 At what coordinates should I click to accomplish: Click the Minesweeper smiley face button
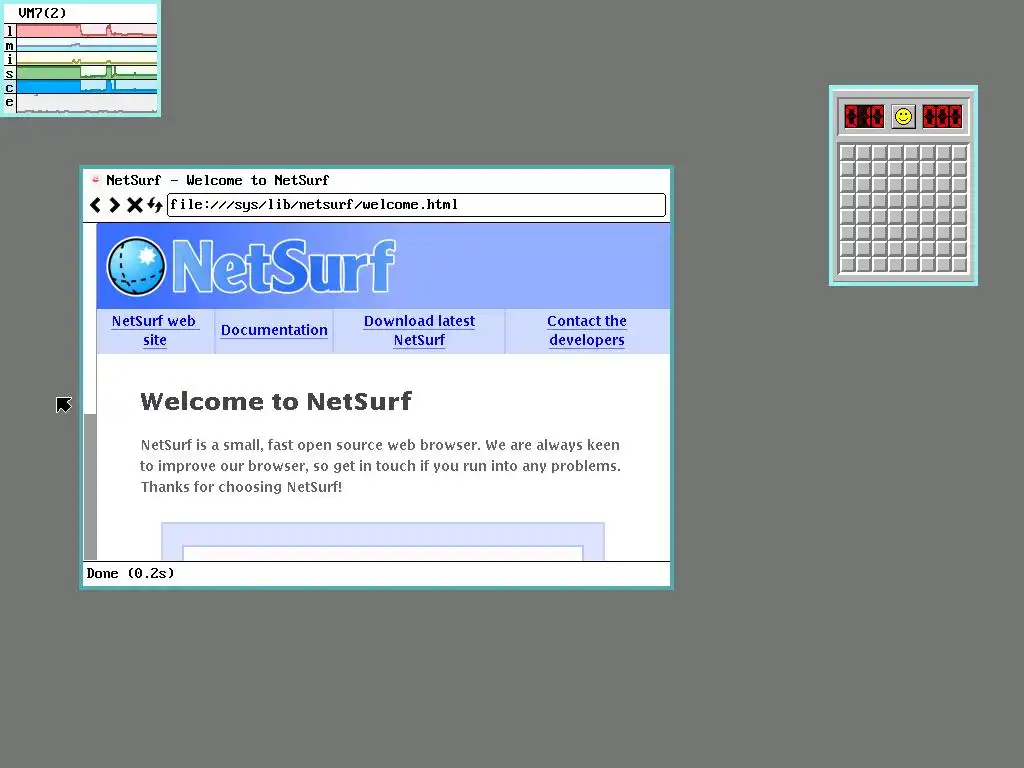pyautogui.click(x=903, y=117)
